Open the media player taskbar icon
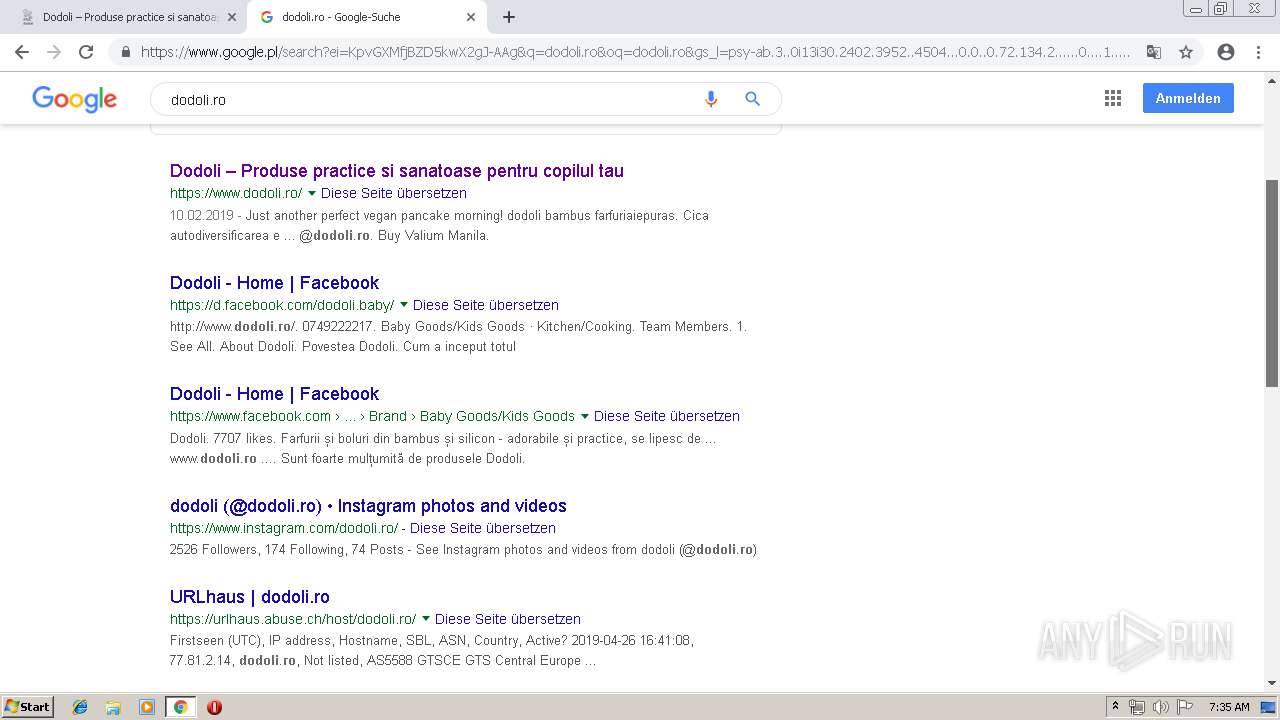This screenshot has width=1280, height=720. coord(147,707)
